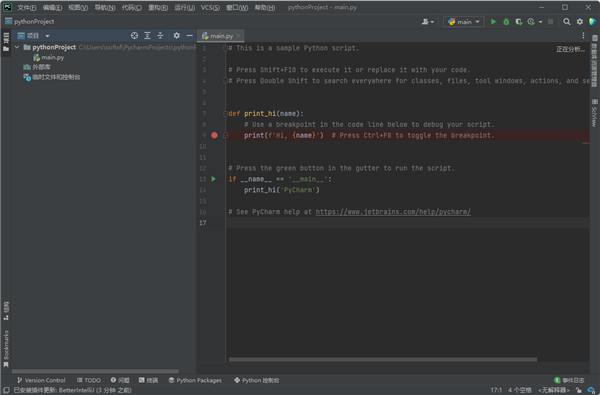Click the fold end marker at line 9
The width and height of the screenshot is (600, 395).
tap(225, 135)
